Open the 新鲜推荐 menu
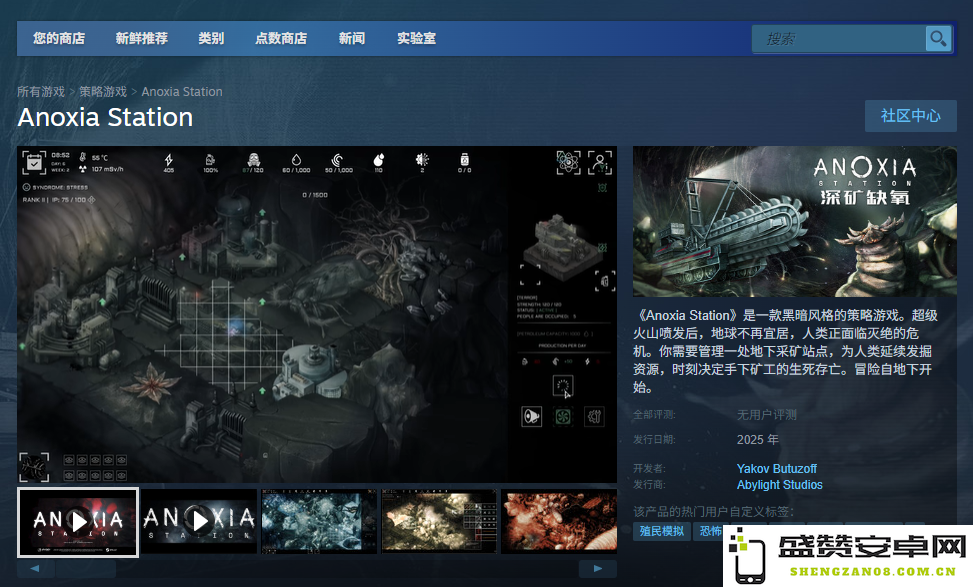 click(141, 38)
